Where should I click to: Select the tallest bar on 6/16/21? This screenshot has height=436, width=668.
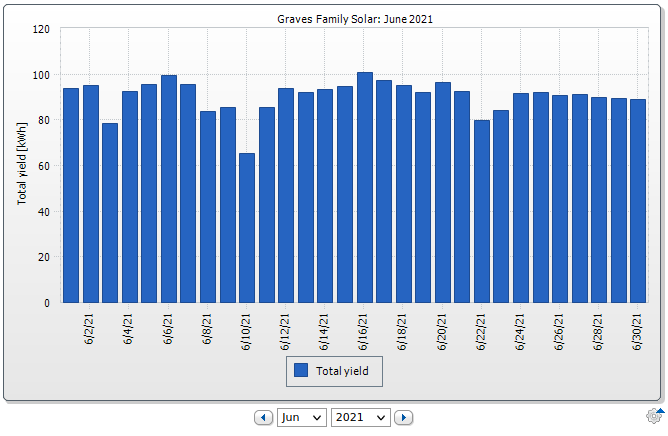click(364, 188)
